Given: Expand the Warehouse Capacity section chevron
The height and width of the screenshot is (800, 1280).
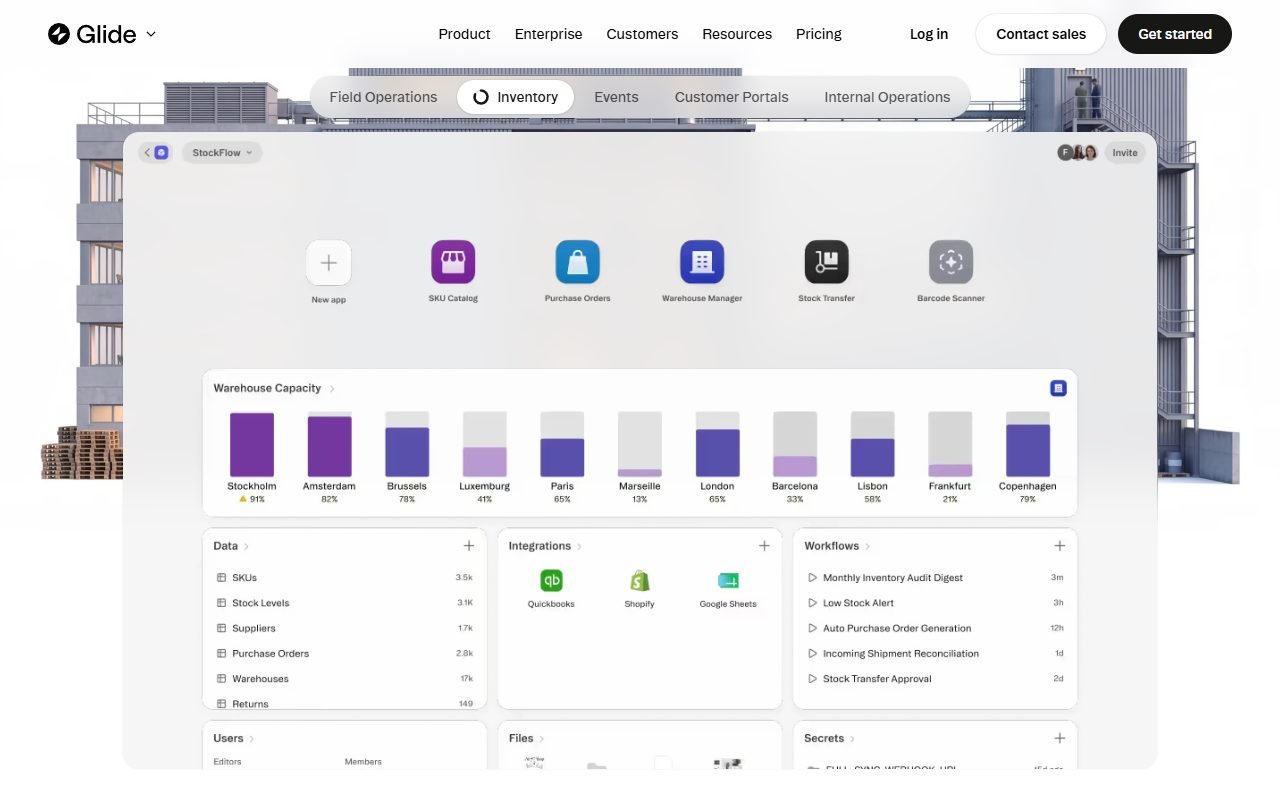Looking at the screenshot, I should click(332, 389).
